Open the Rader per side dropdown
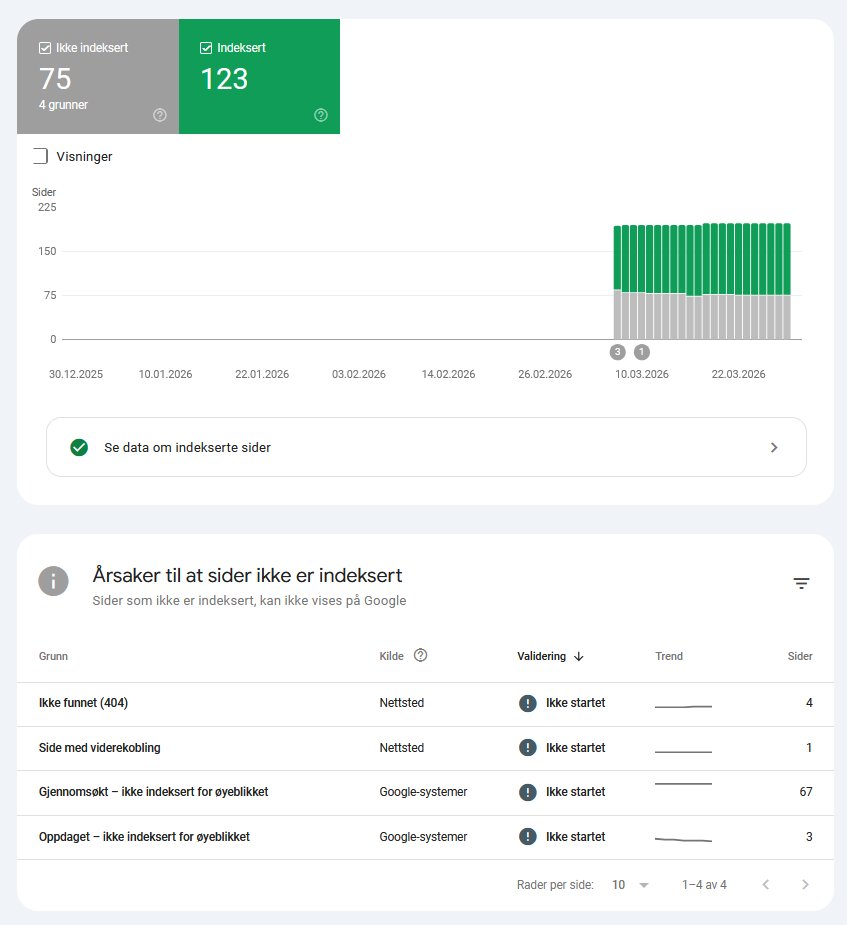The image size is (847, 925). (627, 884)
